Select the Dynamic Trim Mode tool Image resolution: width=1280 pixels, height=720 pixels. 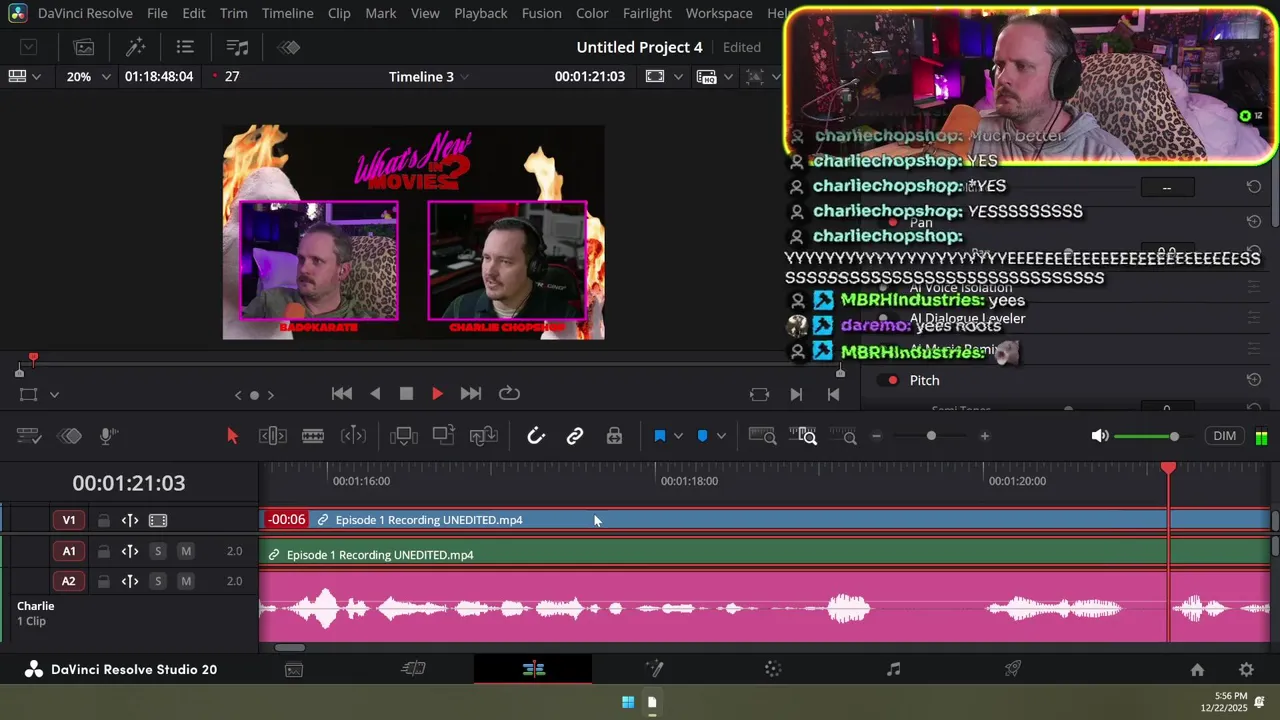[x=313, y=436]
